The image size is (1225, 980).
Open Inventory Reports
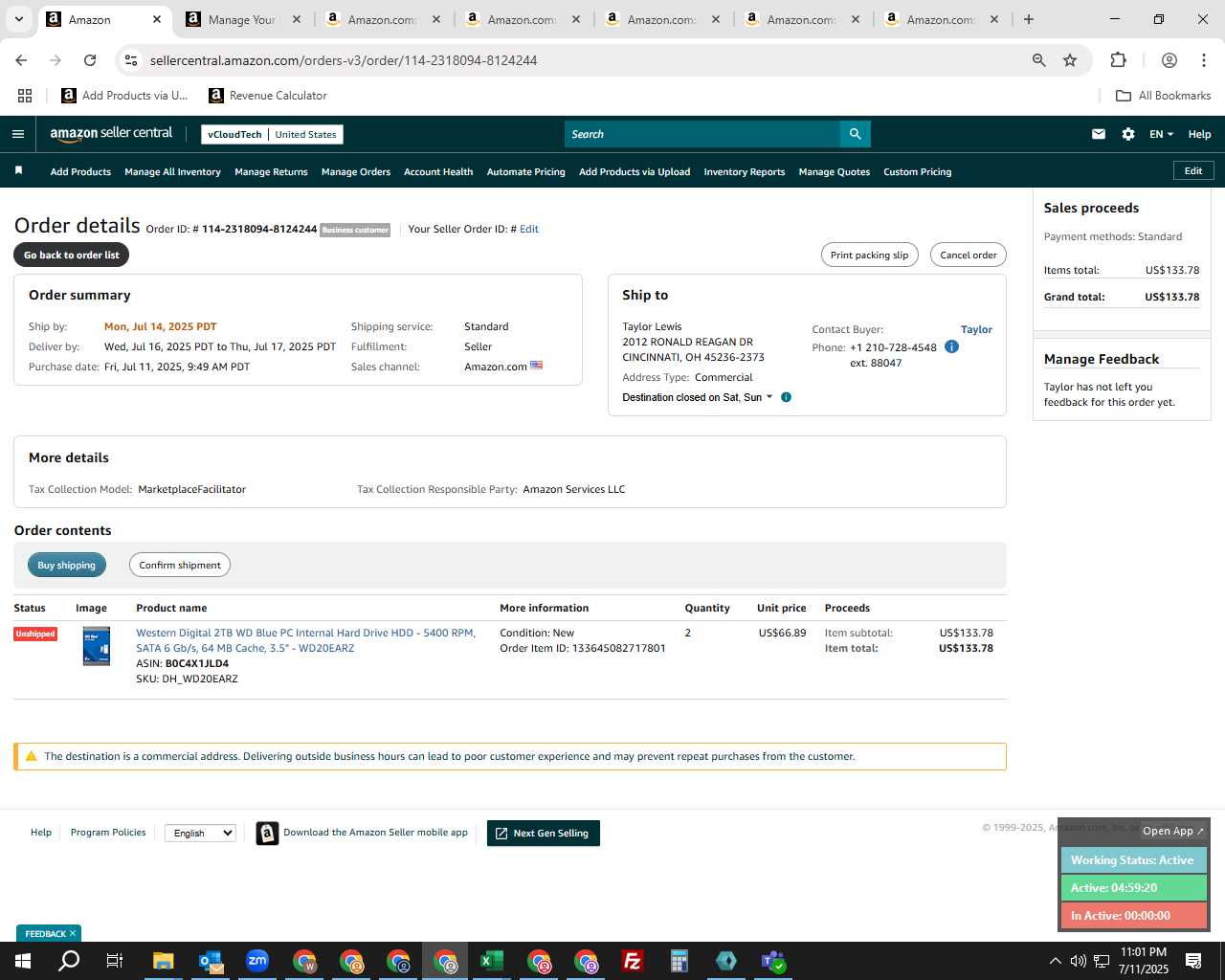pyautogui.click(x=745, y=172)
